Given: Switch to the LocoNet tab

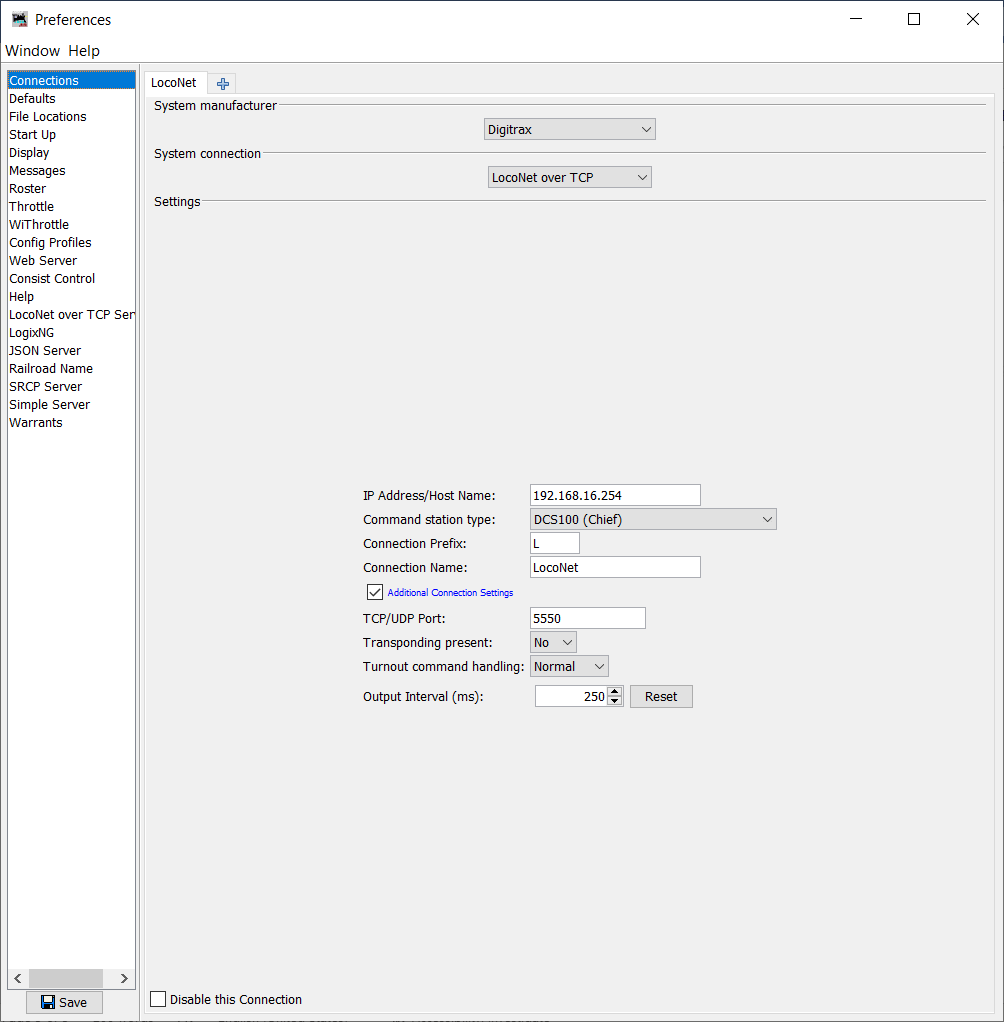Looking at the screenshot, I should pyautogui.click(x=174, y=83).
